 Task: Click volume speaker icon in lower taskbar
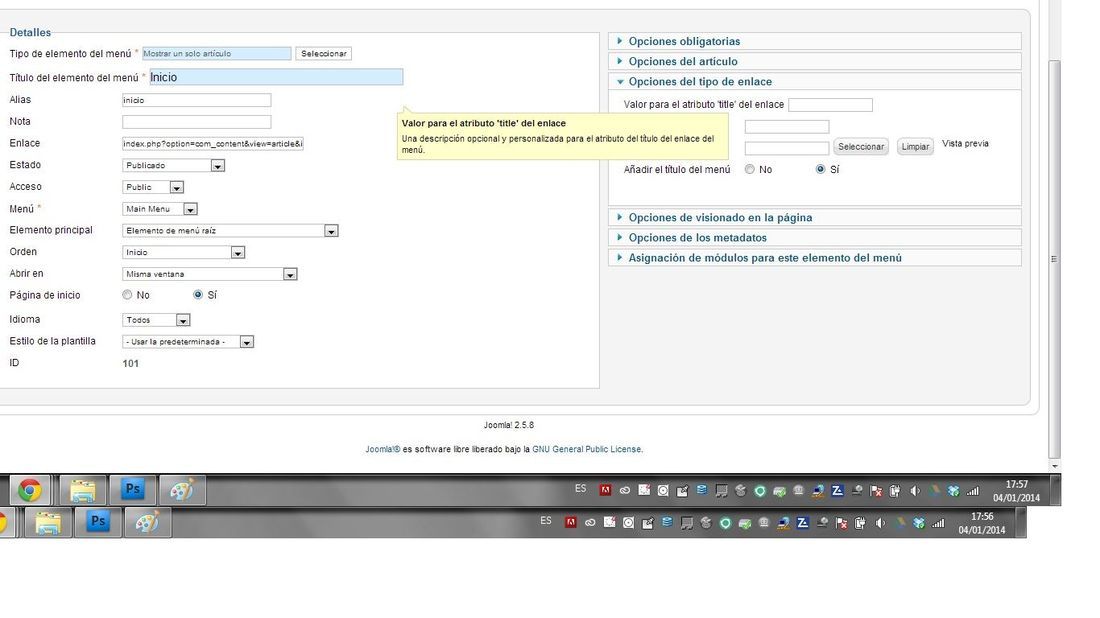click(880, 523)
